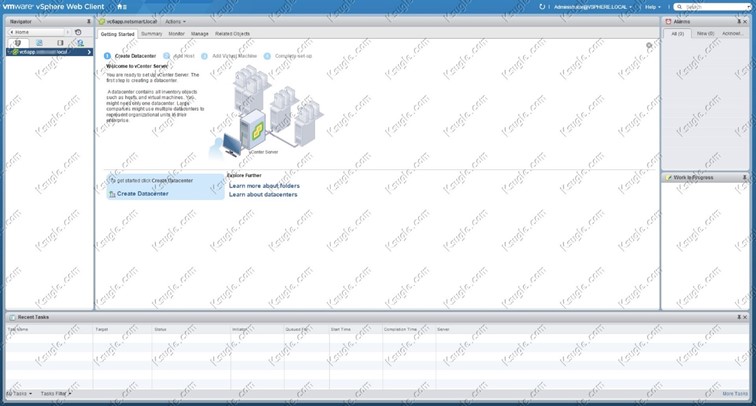Open navigator history icon

pyautogui.click(x=79, y=32)
